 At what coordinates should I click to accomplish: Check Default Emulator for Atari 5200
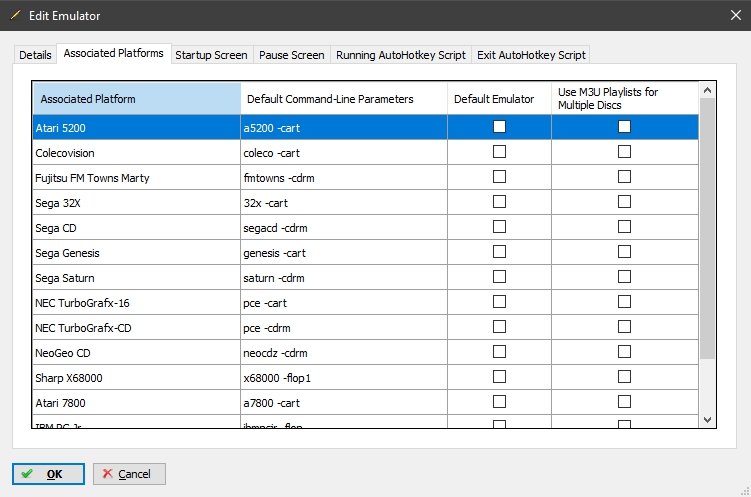499,127
